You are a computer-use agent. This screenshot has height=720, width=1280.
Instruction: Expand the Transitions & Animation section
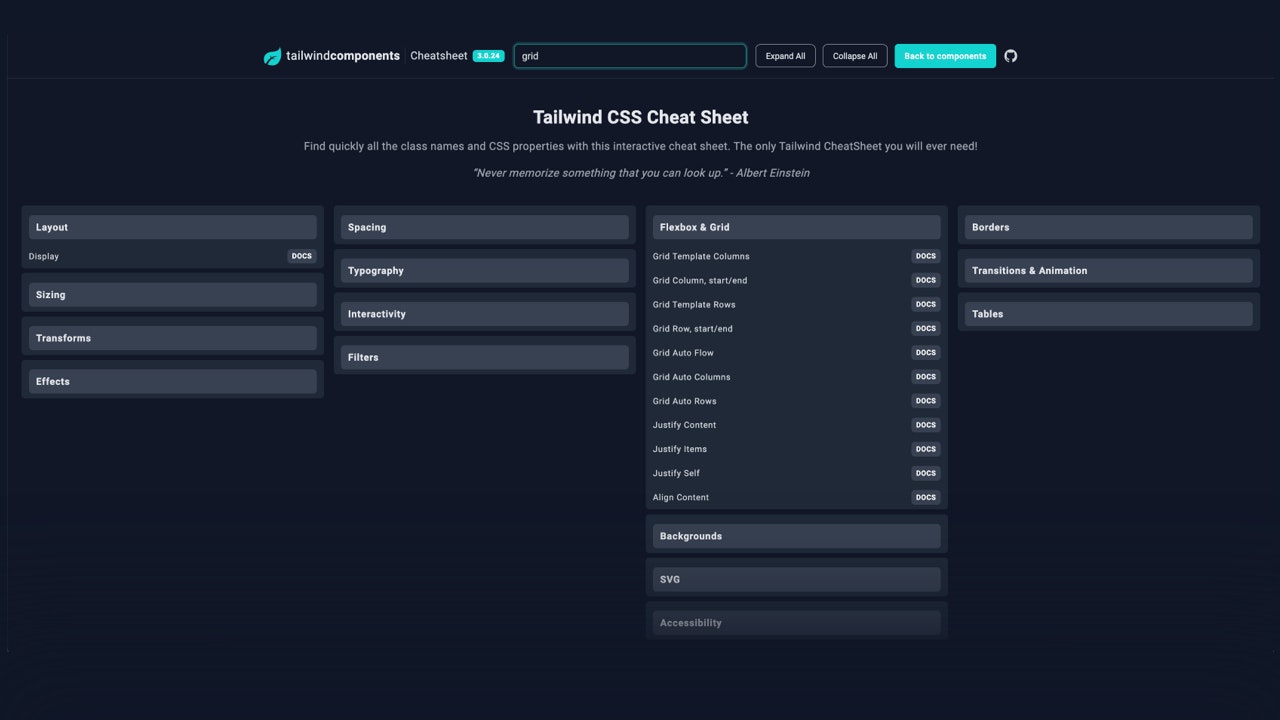coord(1109,270)
